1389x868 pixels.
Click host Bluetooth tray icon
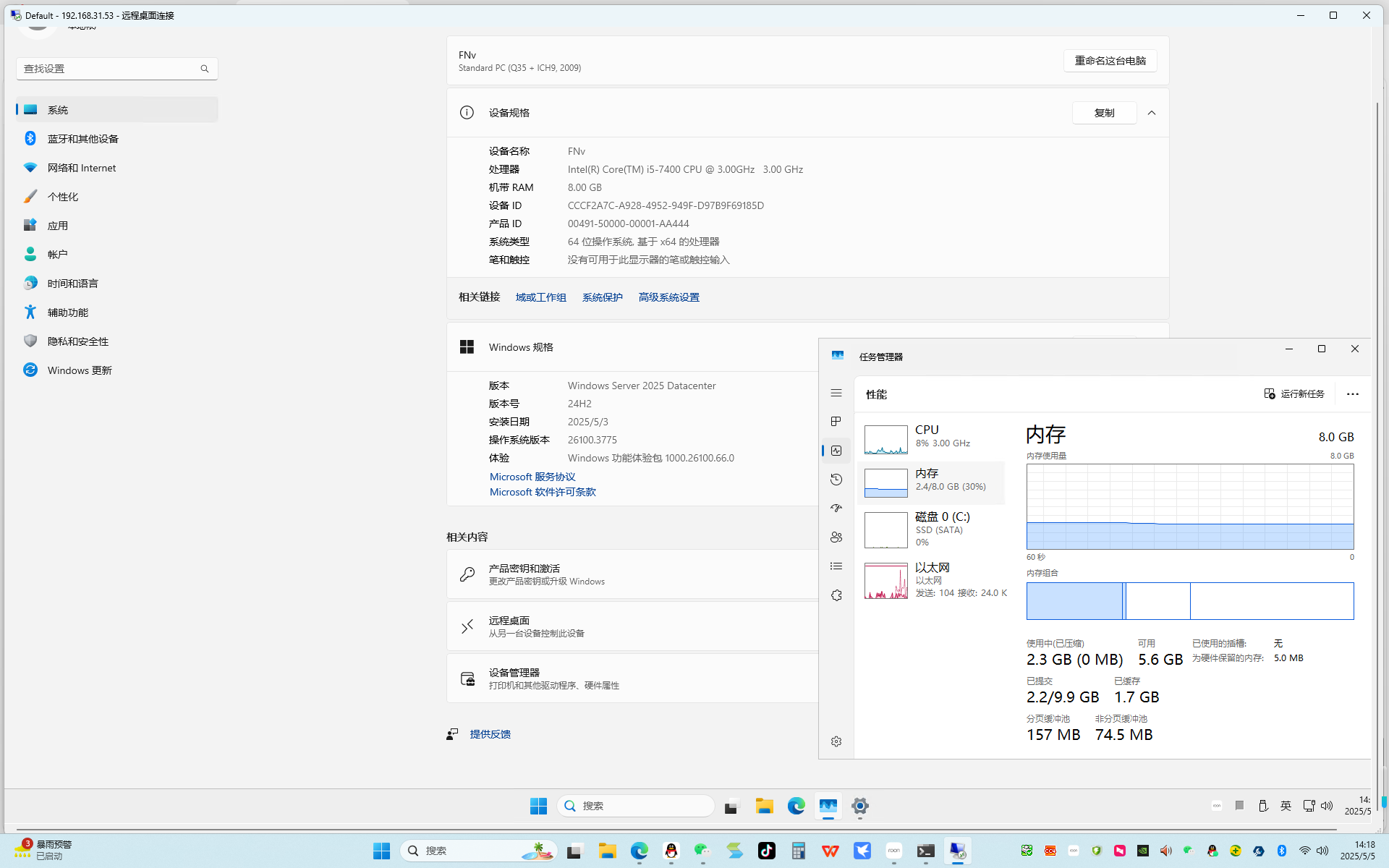1282,851
